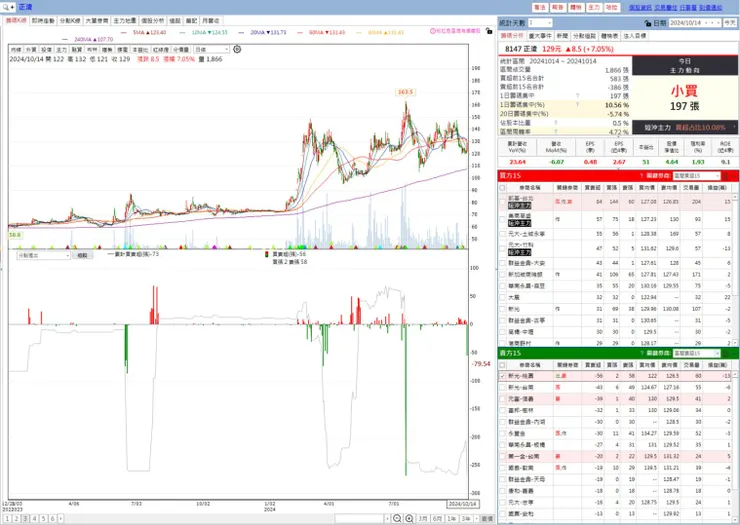This screenshot has width=740, height=525.
Task: Toggle 外資 overlay button on chart toolbar
Action: (x=31, y=50)
